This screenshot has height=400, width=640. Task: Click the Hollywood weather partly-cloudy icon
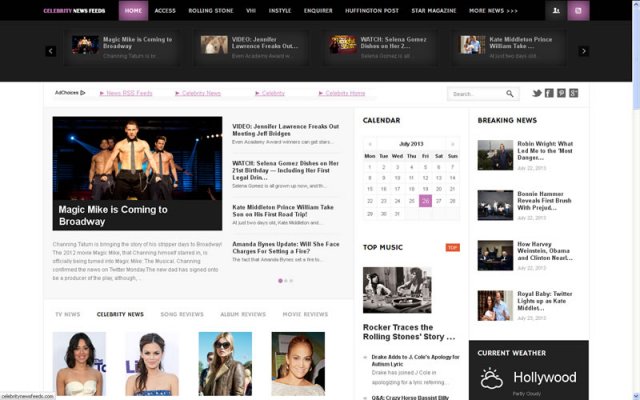(491, 378)
